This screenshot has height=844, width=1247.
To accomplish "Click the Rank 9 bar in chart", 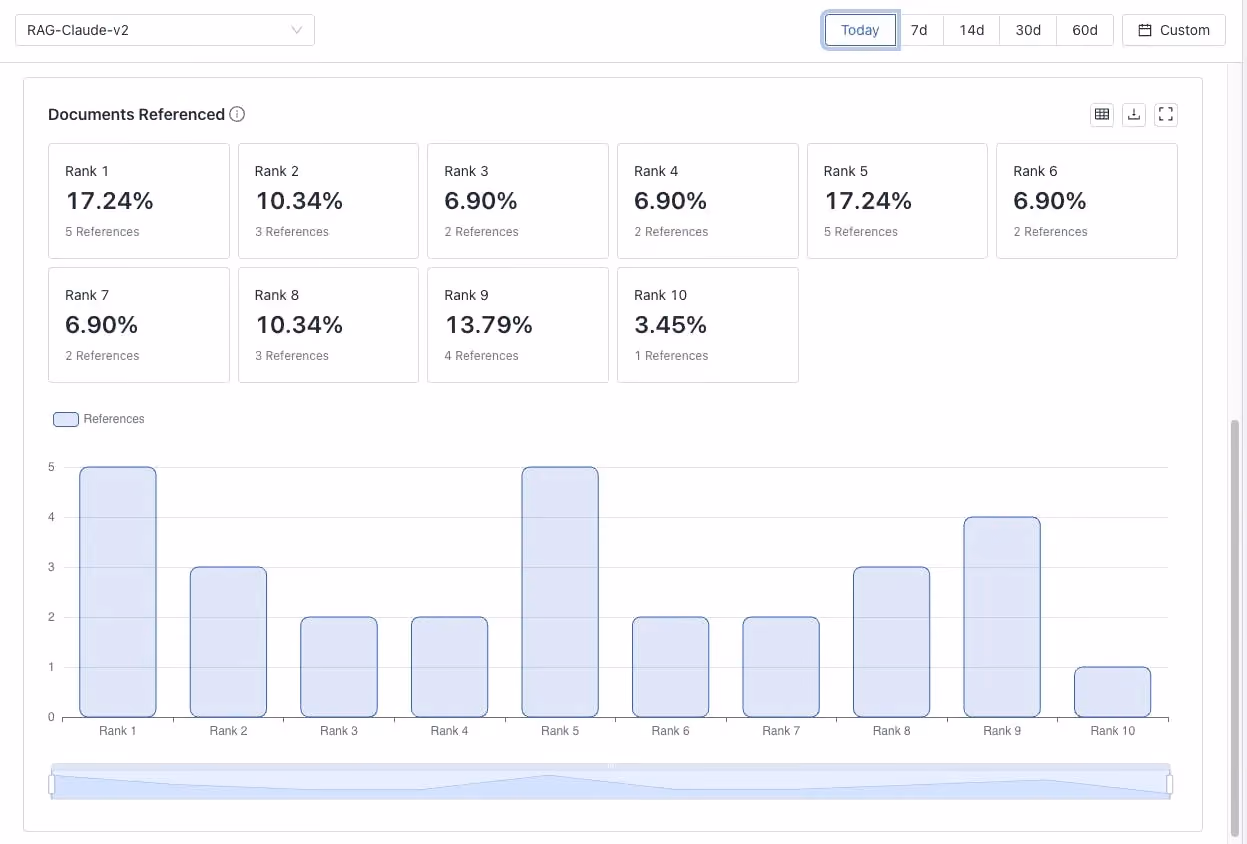I will point(1002,617).
